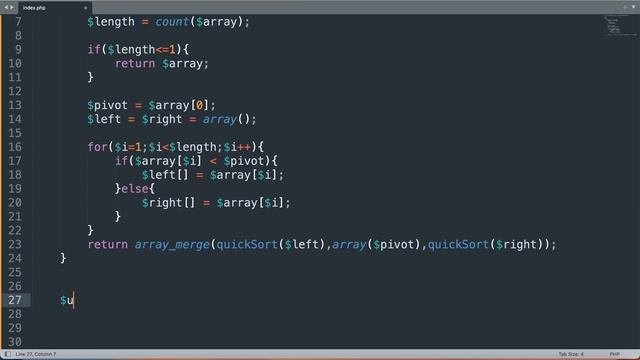This screenshot has width=640, height=360.
Task: Close the index.php tab via its dot
Action: coord(85,8)
